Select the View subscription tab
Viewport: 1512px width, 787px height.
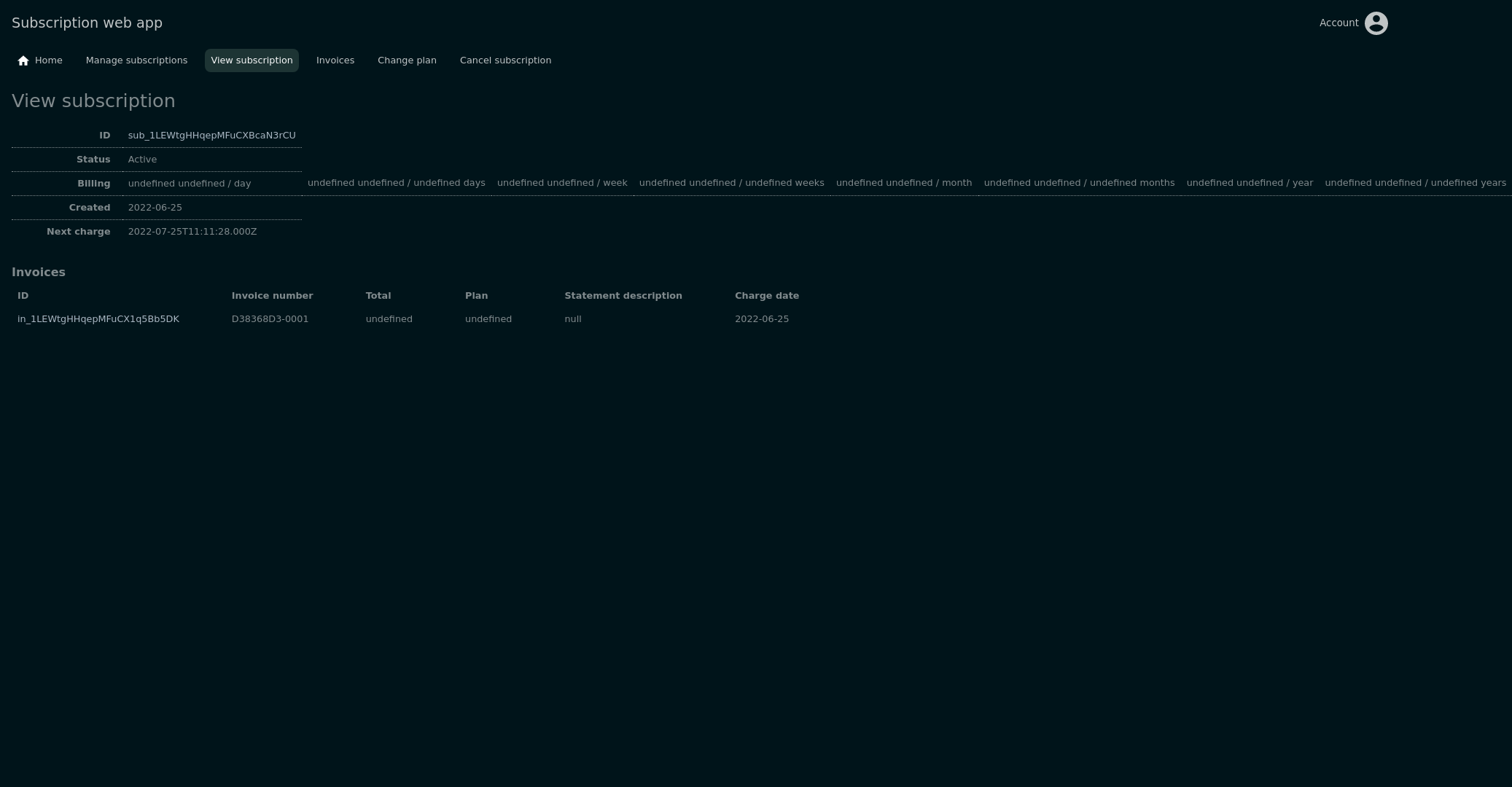click(x=252, y=60)
